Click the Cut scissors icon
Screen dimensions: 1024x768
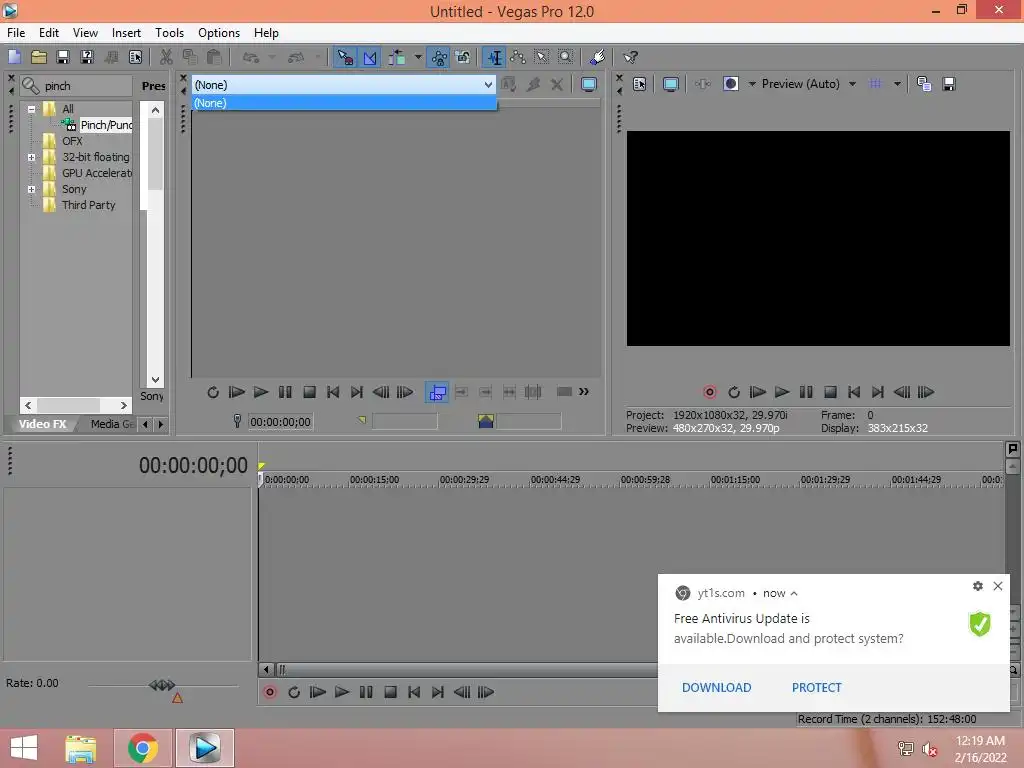pyautogui.click(x=166, y=57)
